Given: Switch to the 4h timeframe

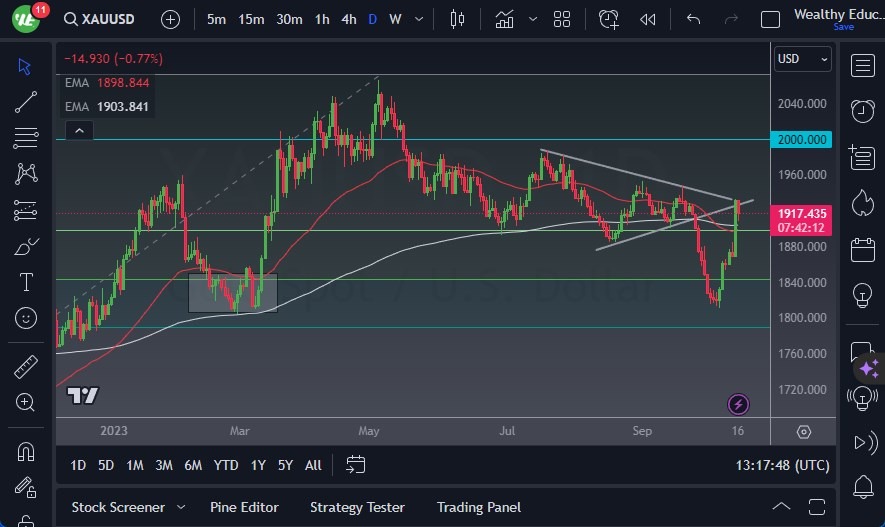Looking at the screenshot, I should [348, 19].
